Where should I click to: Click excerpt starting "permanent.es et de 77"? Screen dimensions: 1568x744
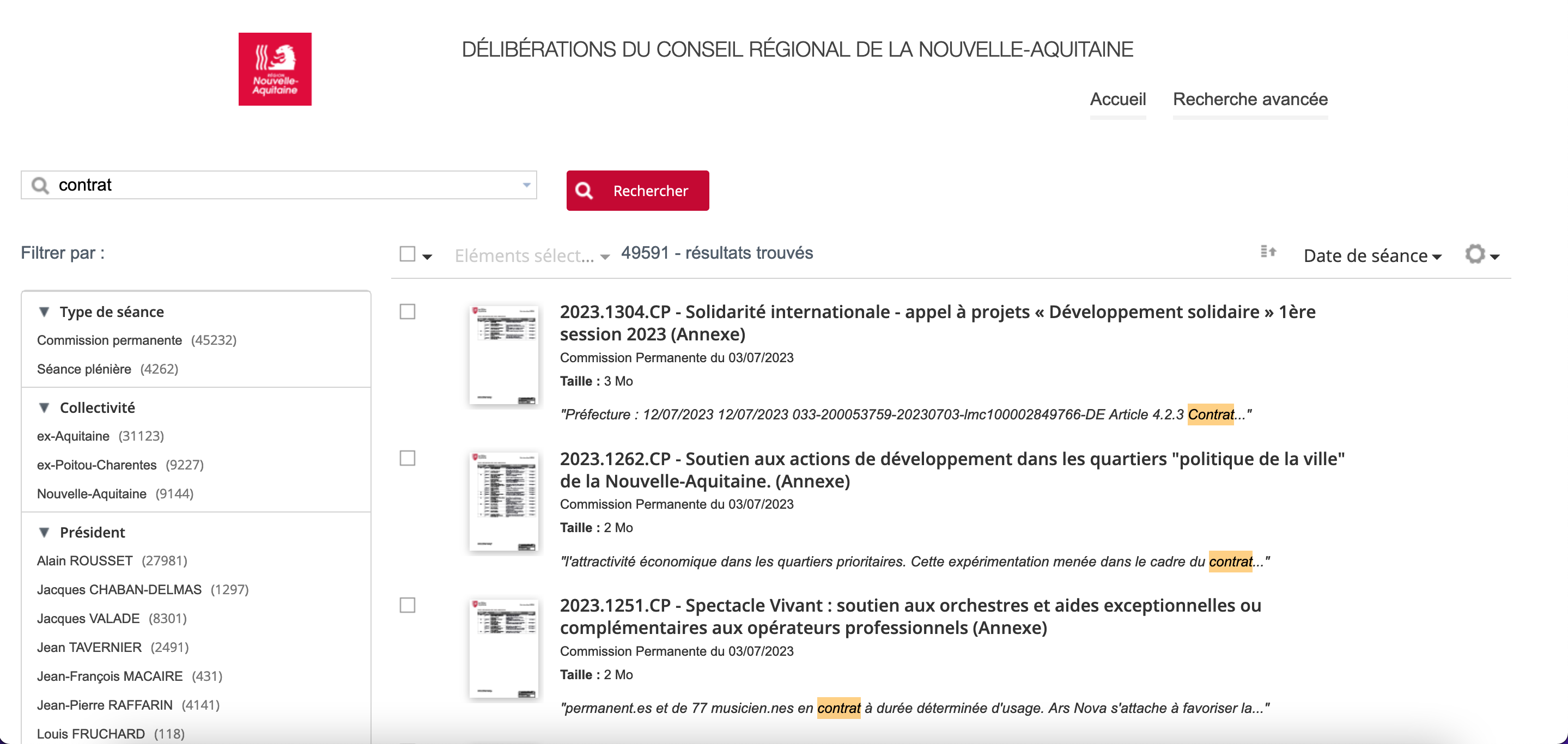(915, 708)
